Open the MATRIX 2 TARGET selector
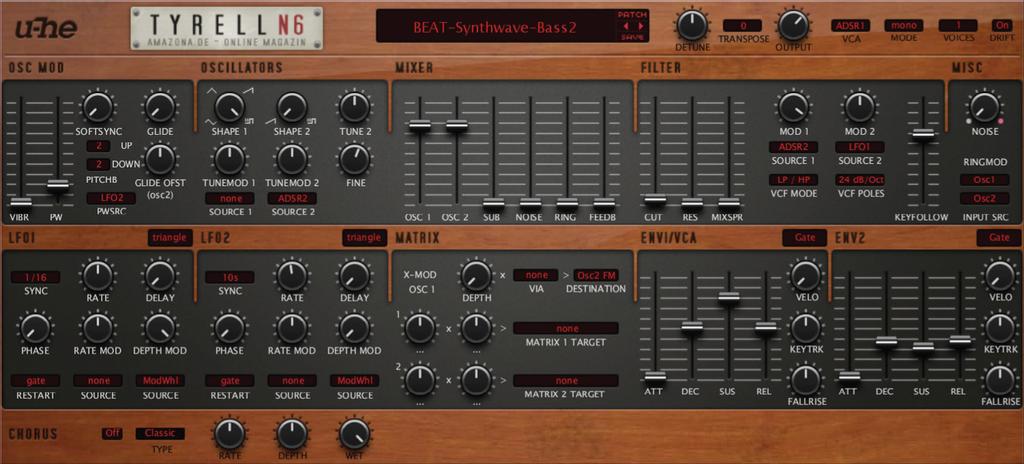 (x=566, y=380)
